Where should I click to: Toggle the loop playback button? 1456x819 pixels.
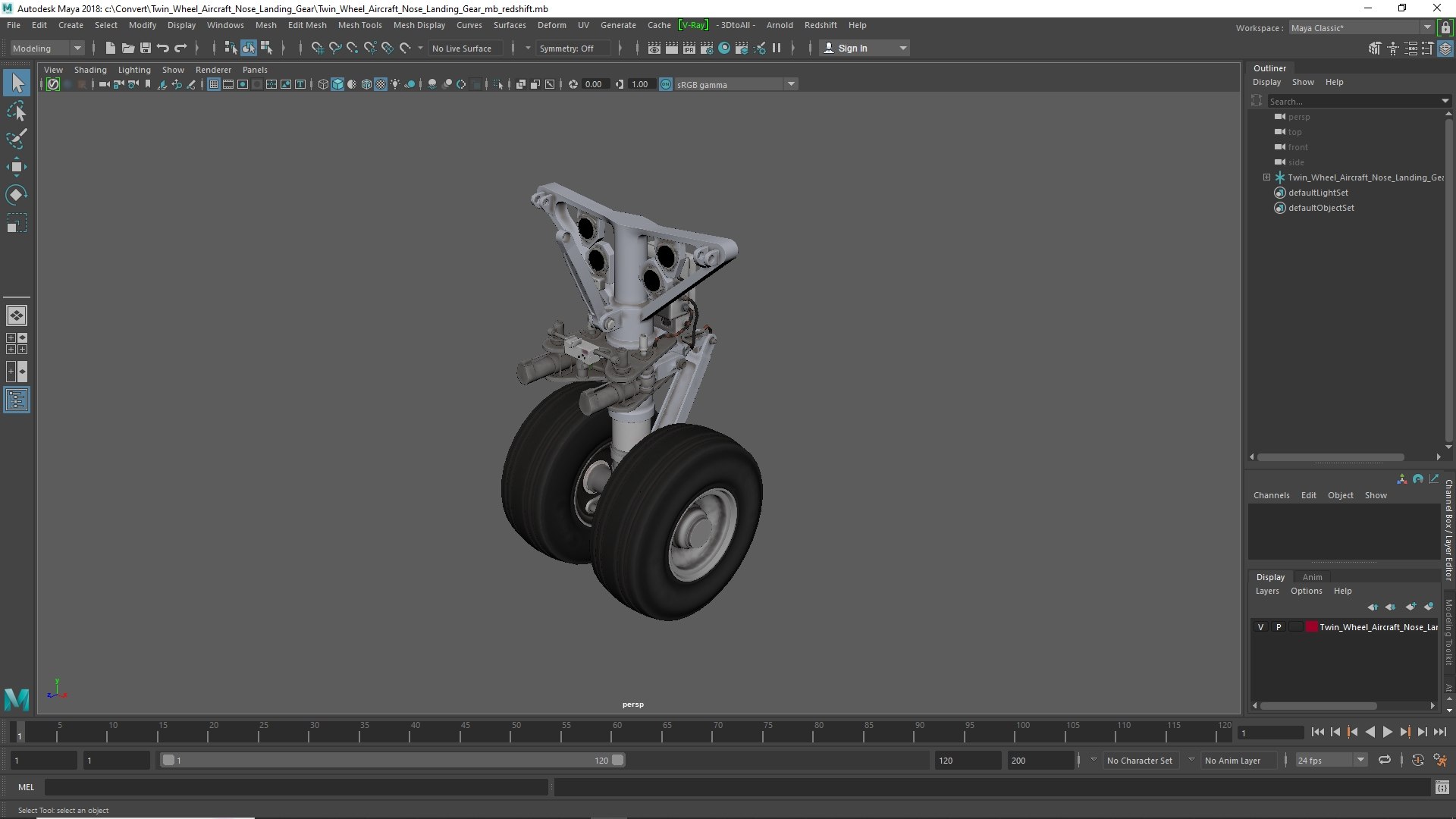[1384, 760]
